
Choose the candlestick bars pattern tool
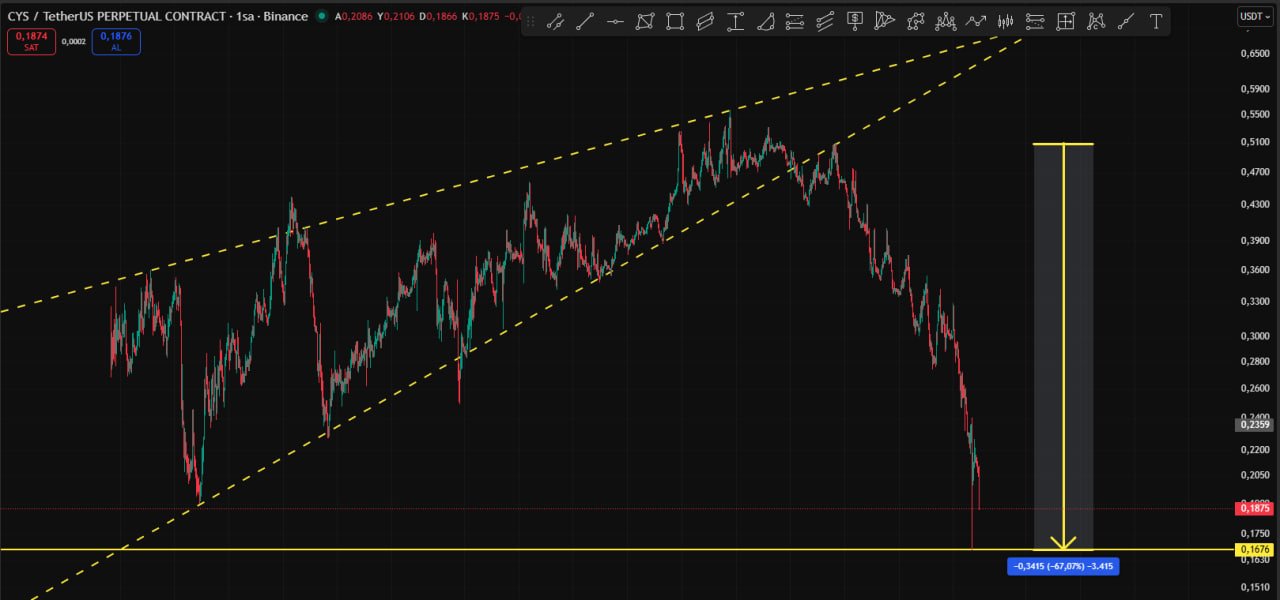(x=1005, y=21)
